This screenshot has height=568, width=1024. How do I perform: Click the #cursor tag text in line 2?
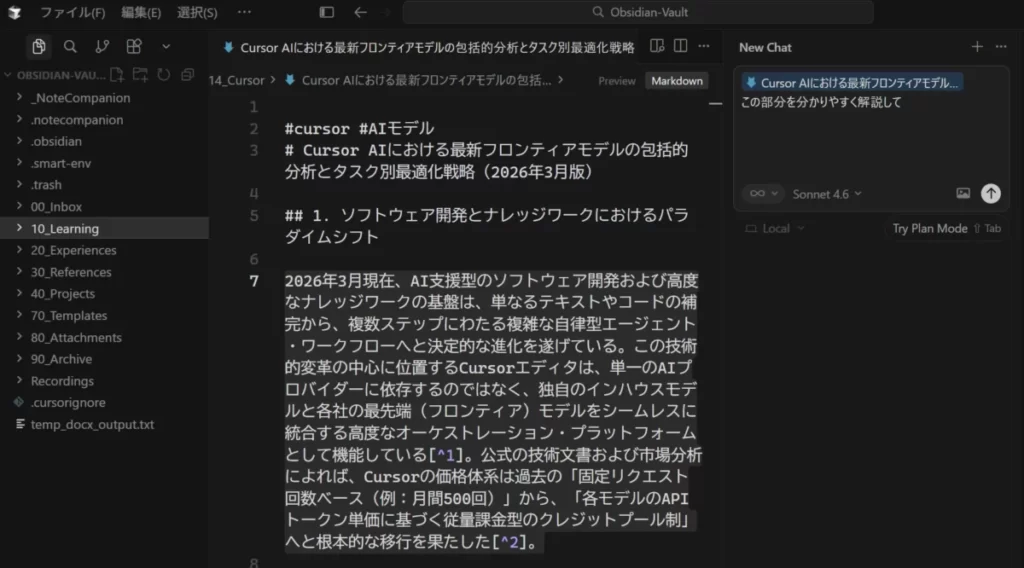[x=317, y=129]
